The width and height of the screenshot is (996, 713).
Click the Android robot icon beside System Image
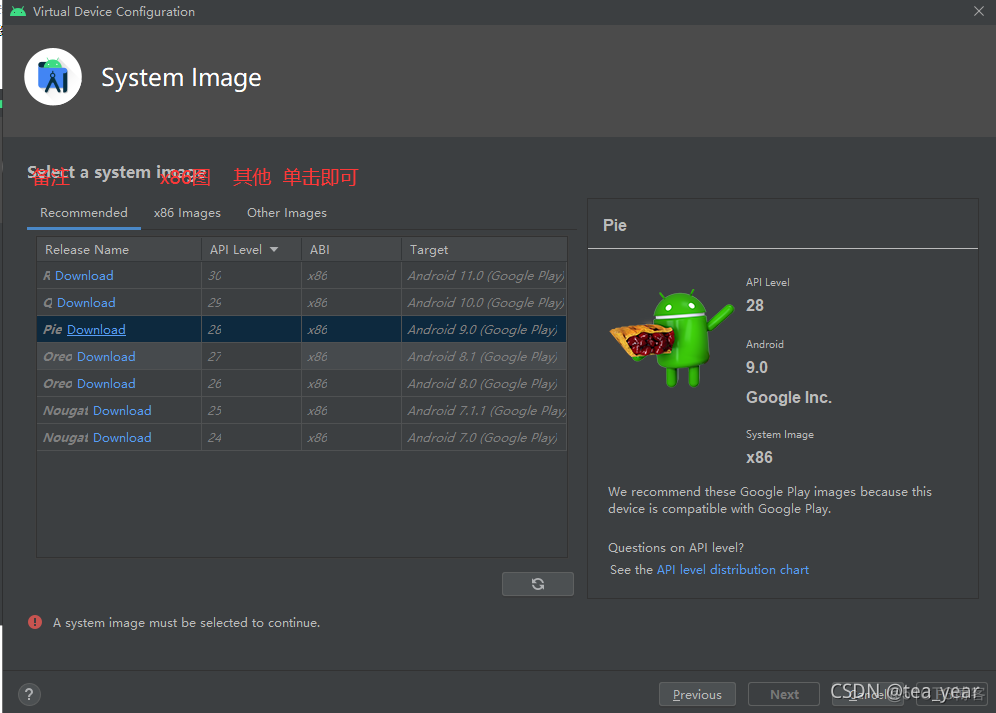pos(52,76)
